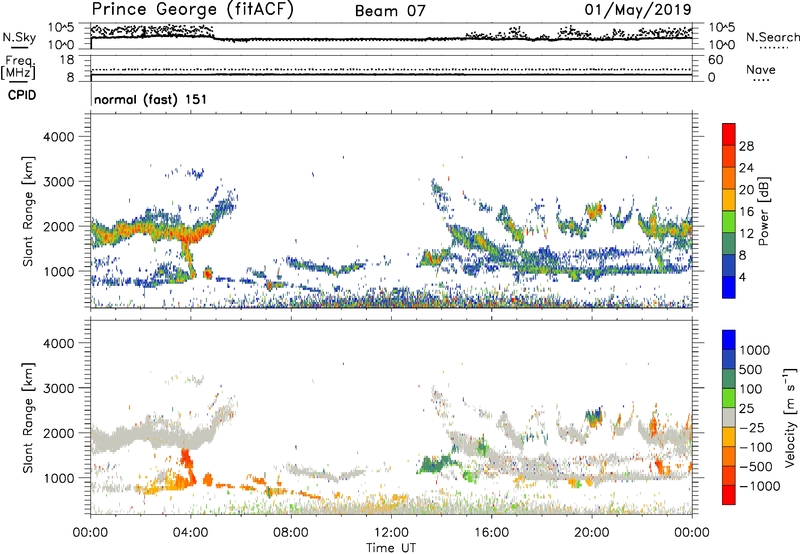Click the gray segment of velocity colorbar
Screen dimensions: 800x554
coord(729,418)
